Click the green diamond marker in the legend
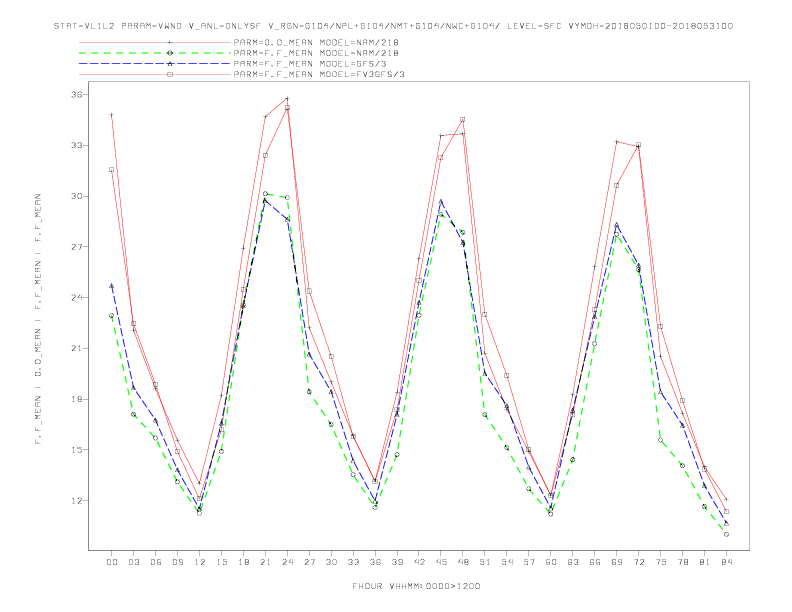The height and width of the screenshot is (612, 792). pyautogui.click(x=170, y=53)
